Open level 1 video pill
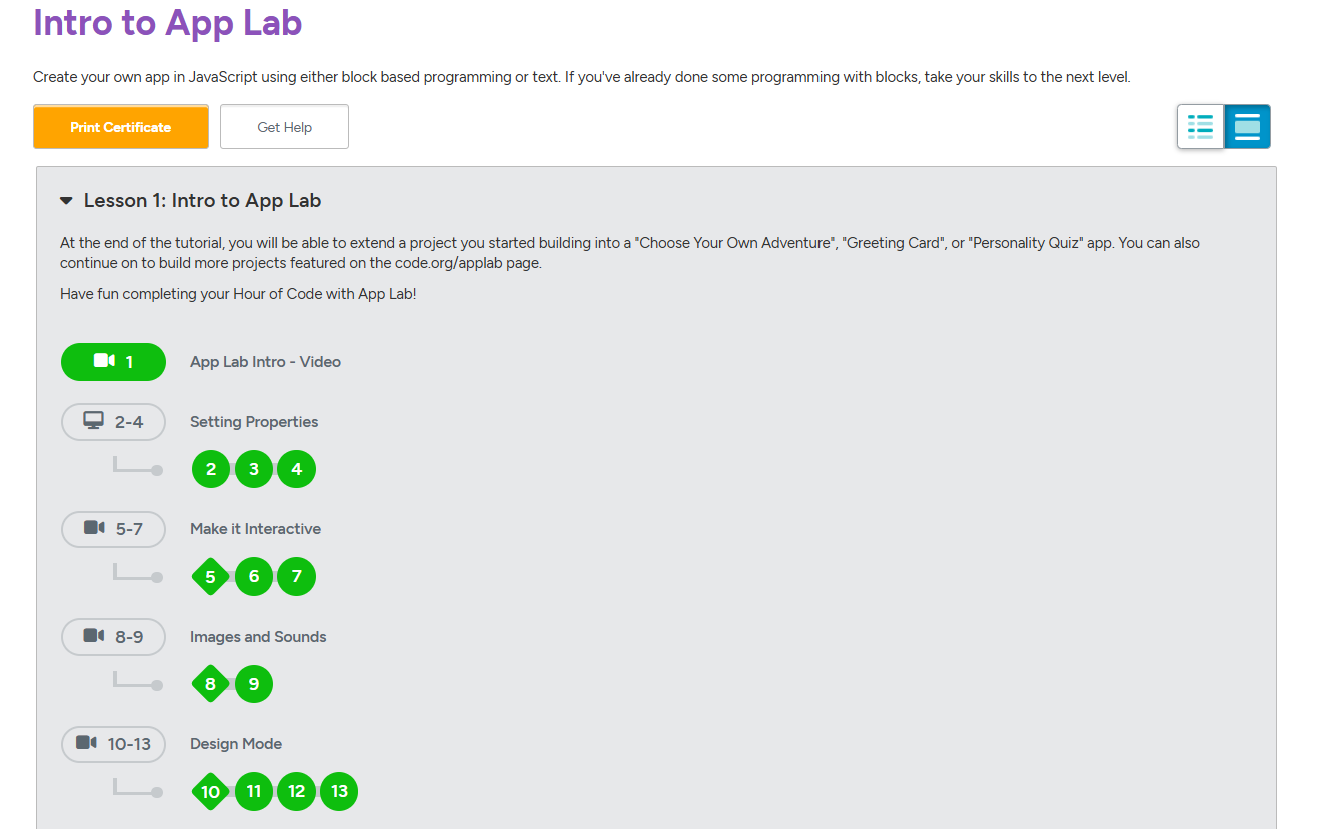 click(113, 362)
